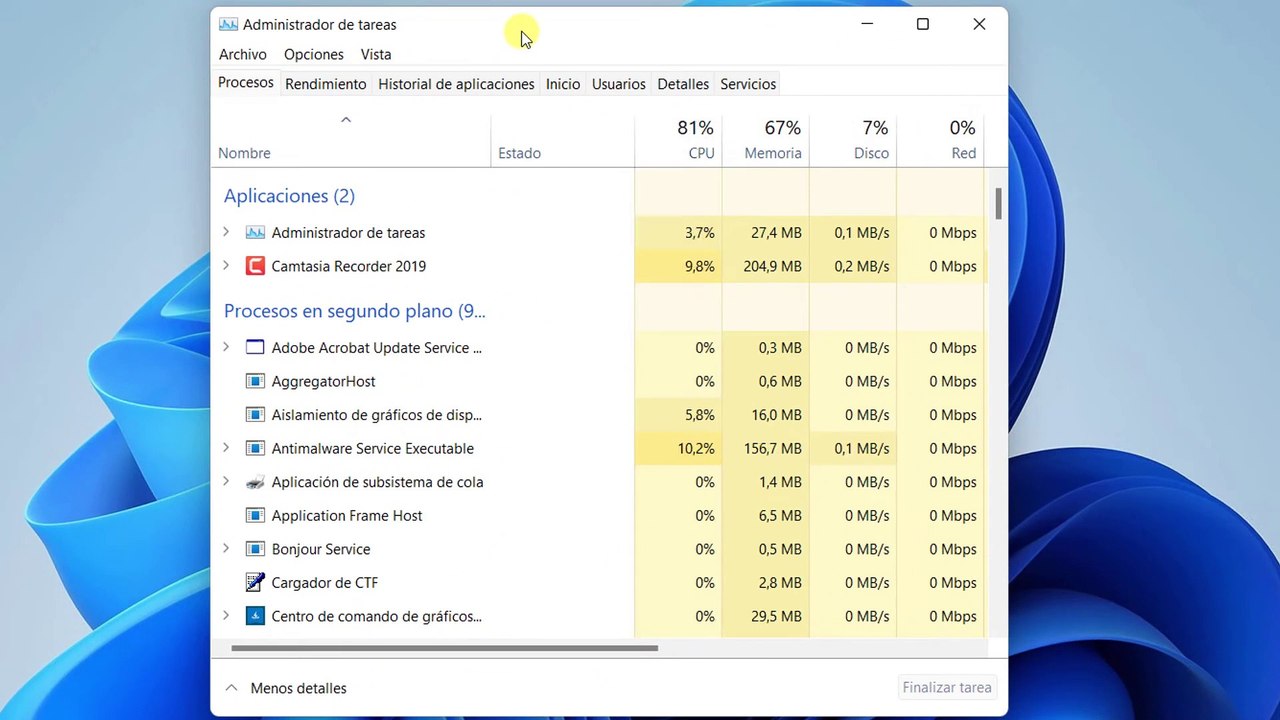Open the Opciones menu
Screen dimensions: 1280x720
pyautogui.click(x=314, y=54)
